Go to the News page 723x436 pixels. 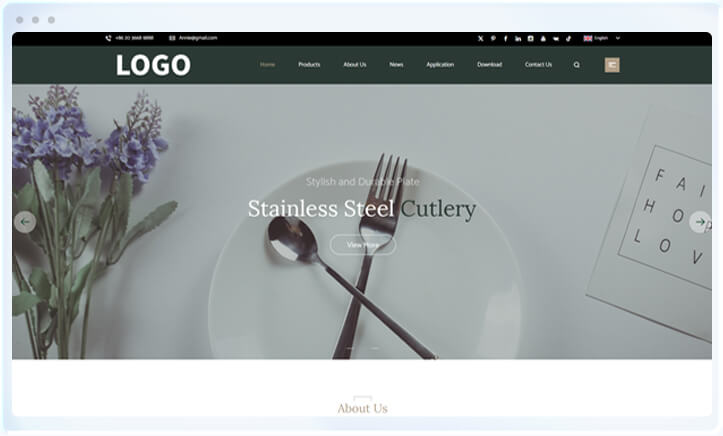point(396,65)
